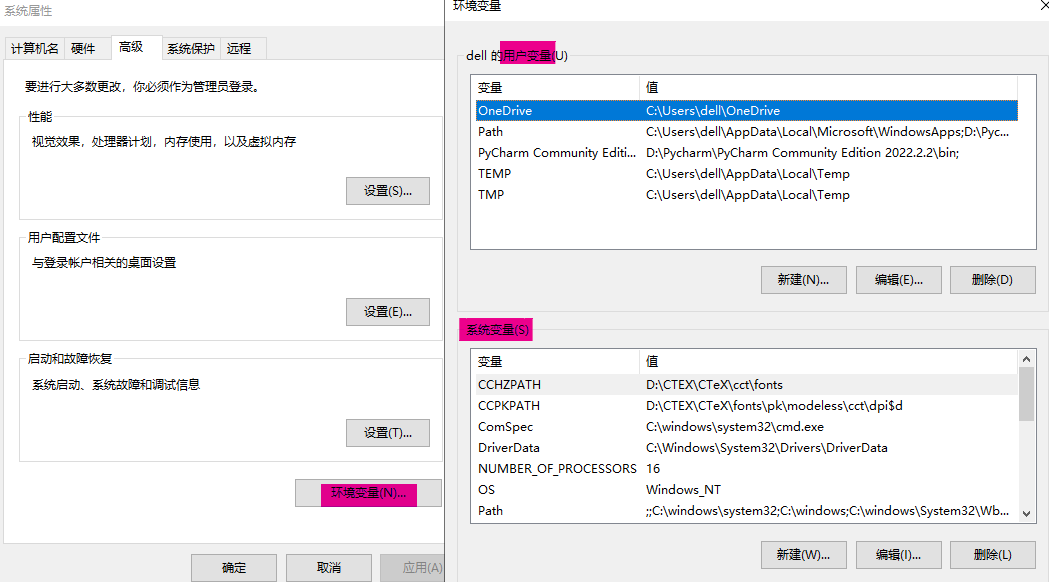Switch to the 计算机名 tab
1049x582 pixels.
(x=35, y=49)
